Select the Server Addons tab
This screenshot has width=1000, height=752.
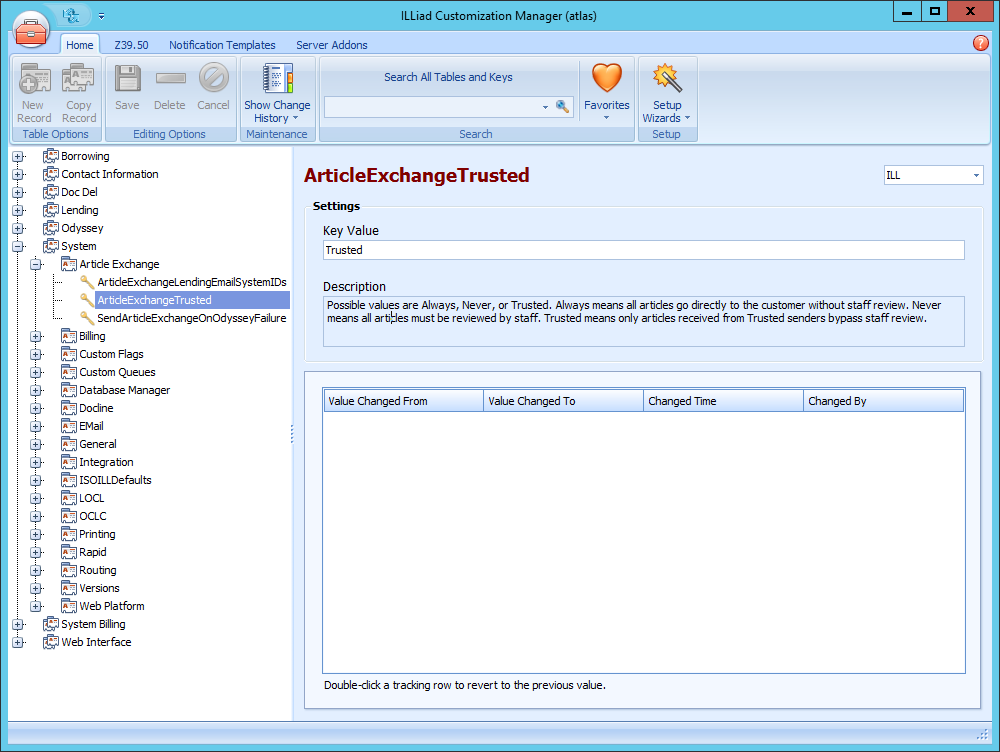pos(331,45)
